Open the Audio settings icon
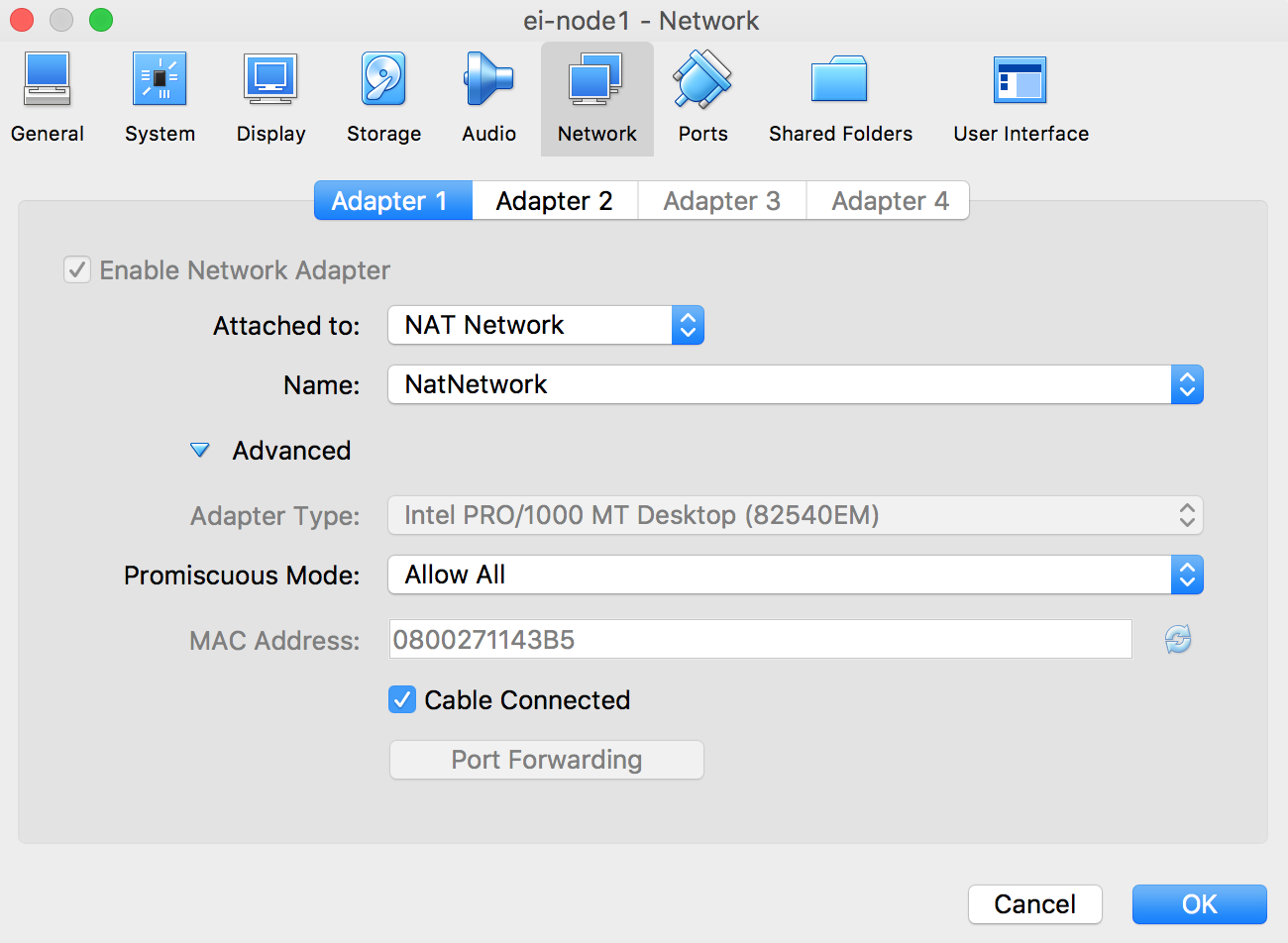This screenshot has width=1288, height=943. click(x=488, y=79)
